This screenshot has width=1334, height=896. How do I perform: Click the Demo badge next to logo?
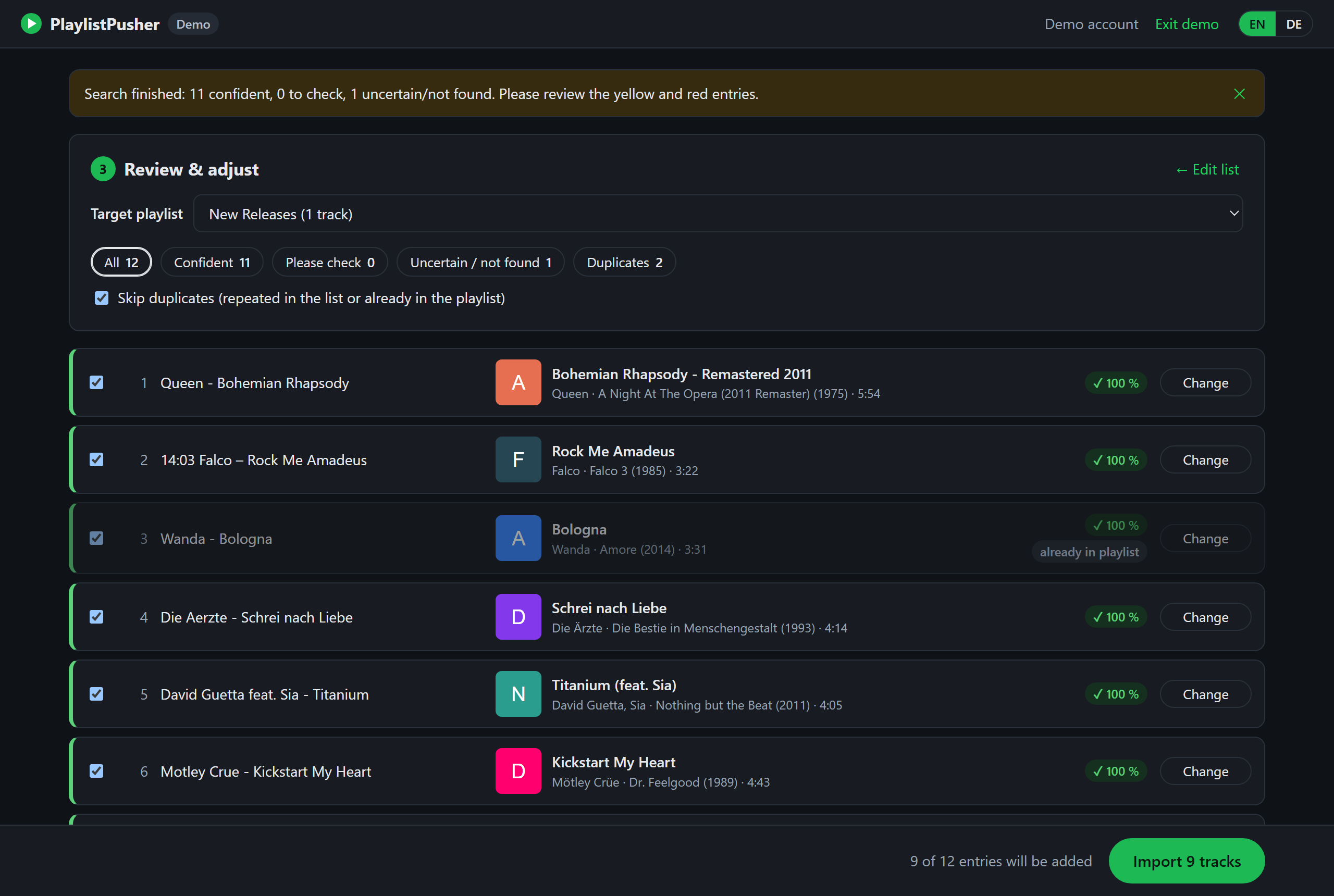[x=193, y=24]
